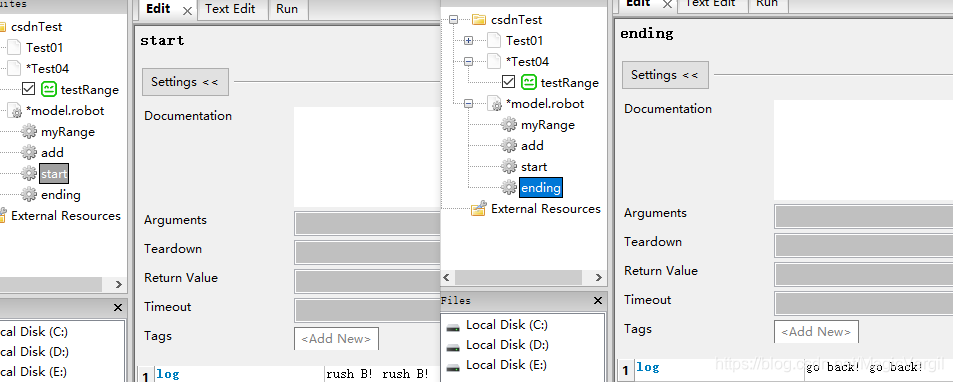The height and width of the screenshot is (382, 953).
Task: Click Documentation box in ending editor
Action: [x=864, y=150]
